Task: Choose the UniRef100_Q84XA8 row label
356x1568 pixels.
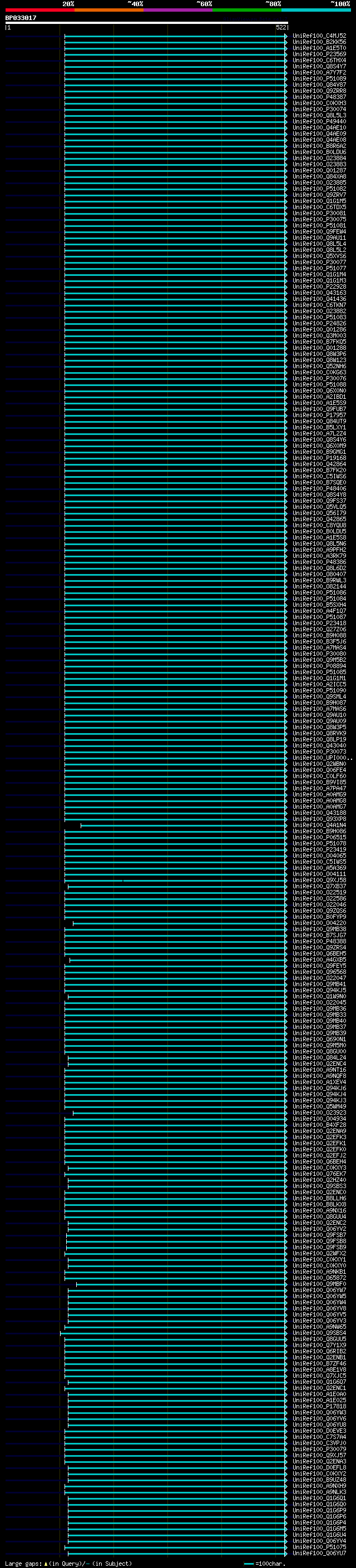Action: [319, 176]
